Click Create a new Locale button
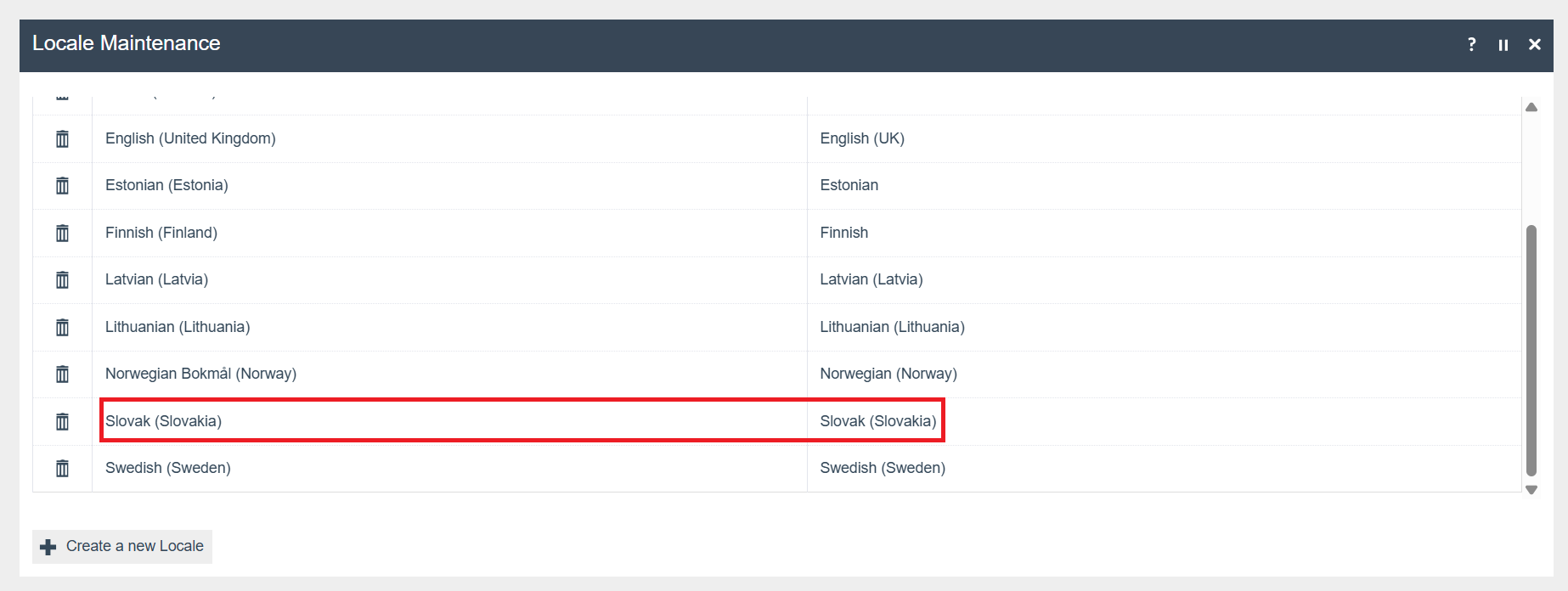The width and height of the screenshot is (1568, 591). (122, 546)
